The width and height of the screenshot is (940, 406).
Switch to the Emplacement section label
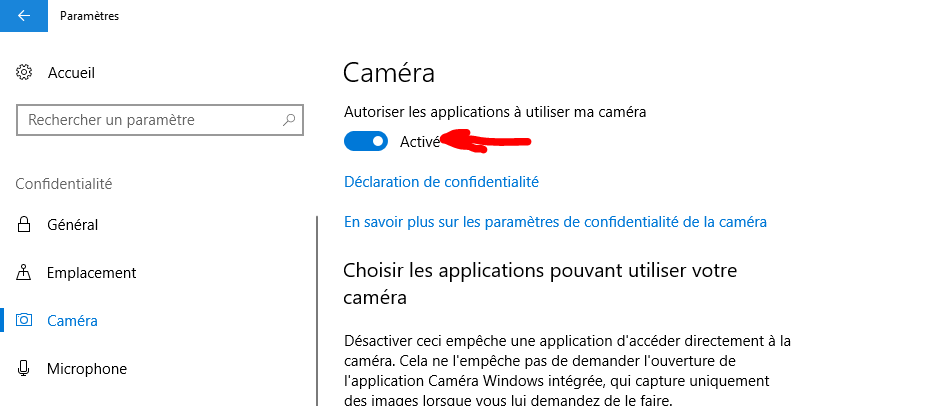click(92, 273)
